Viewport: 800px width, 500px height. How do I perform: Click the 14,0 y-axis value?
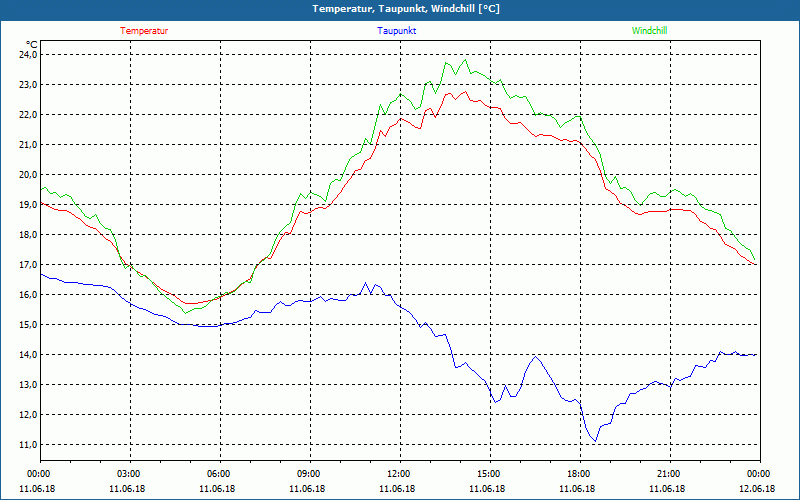coord(29,355)
